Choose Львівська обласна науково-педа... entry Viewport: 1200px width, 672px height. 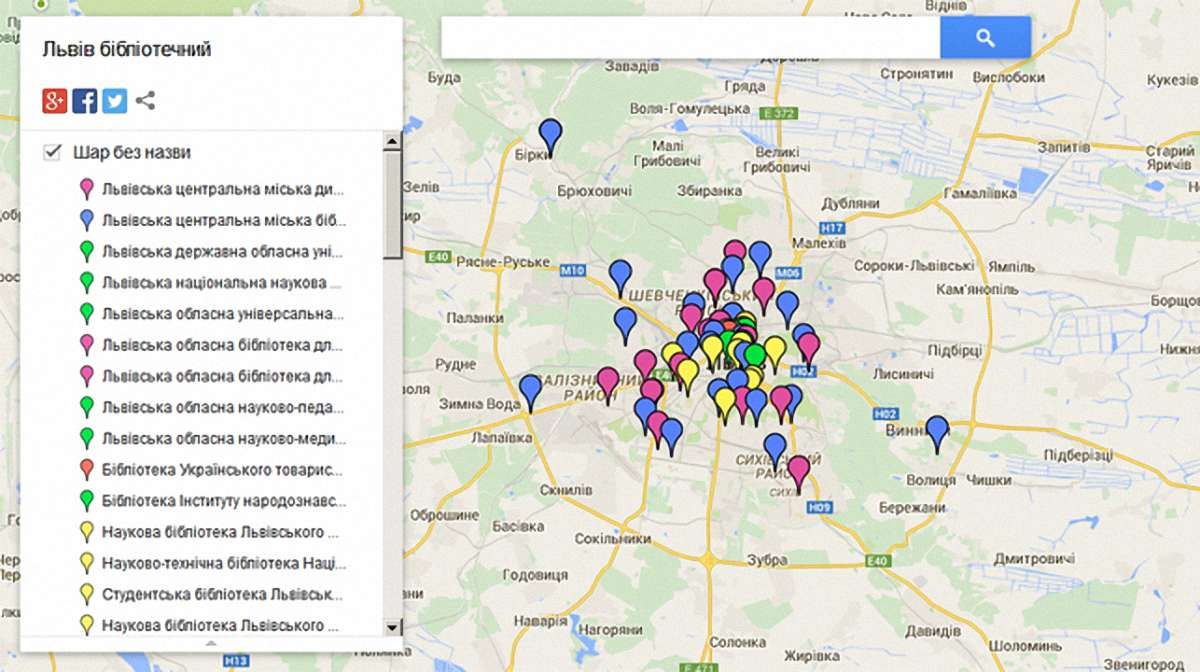click(212, 407)
